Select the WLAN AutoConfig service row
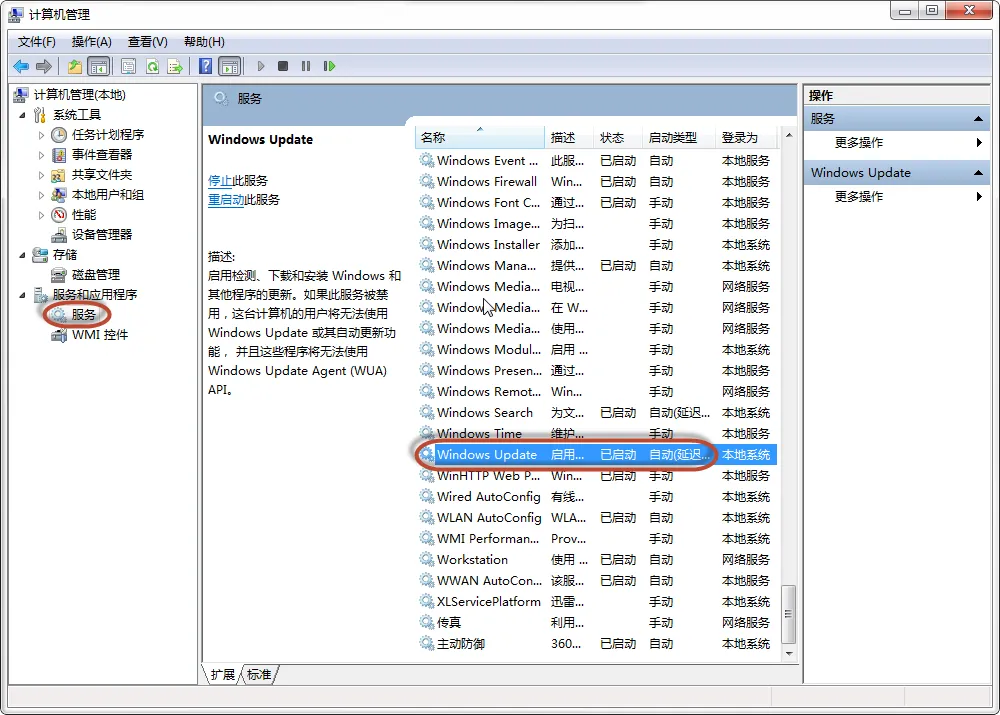 (x=597, y=518)
